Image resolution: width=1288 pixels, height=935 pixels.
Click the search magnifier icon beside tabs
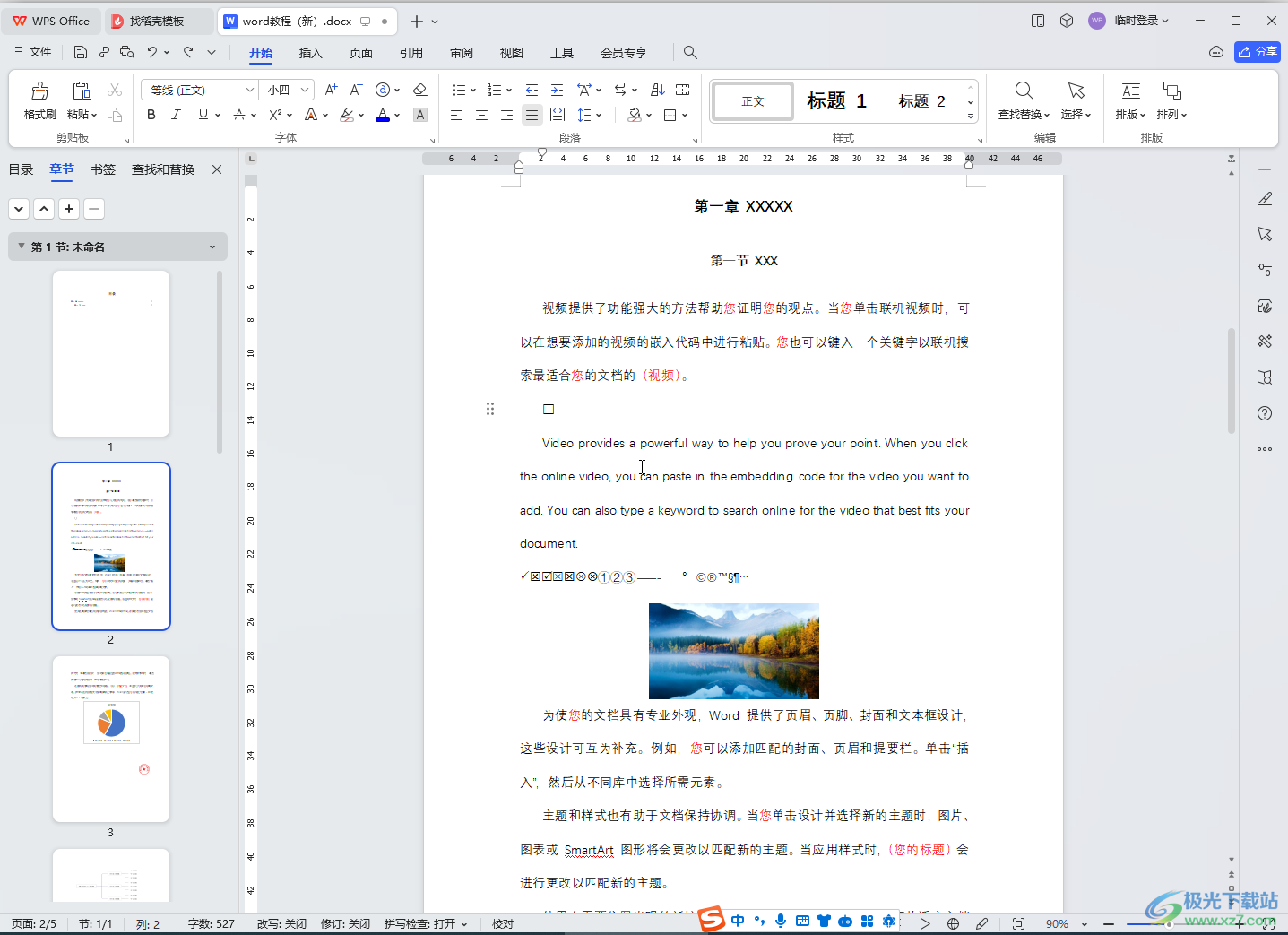tap(690, 52)
